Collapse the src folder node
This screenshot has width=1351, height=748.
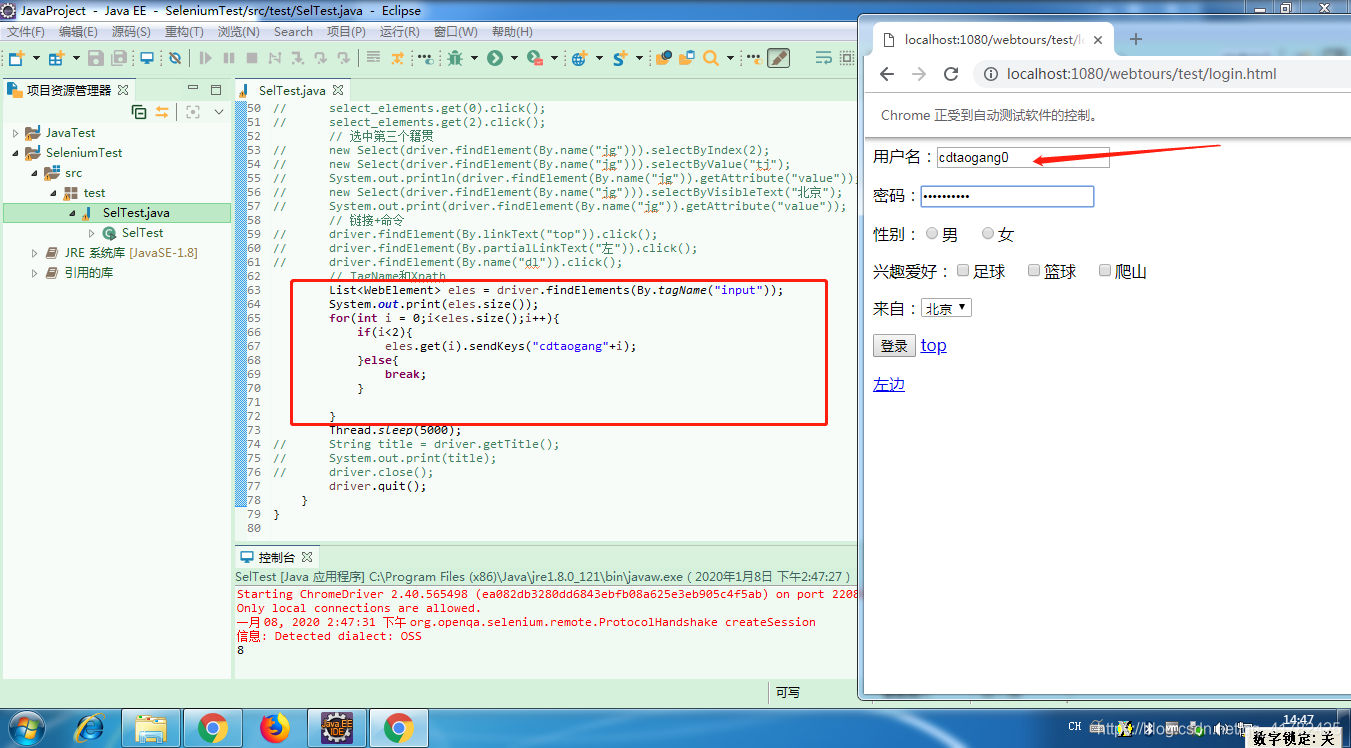click(35, 173)
